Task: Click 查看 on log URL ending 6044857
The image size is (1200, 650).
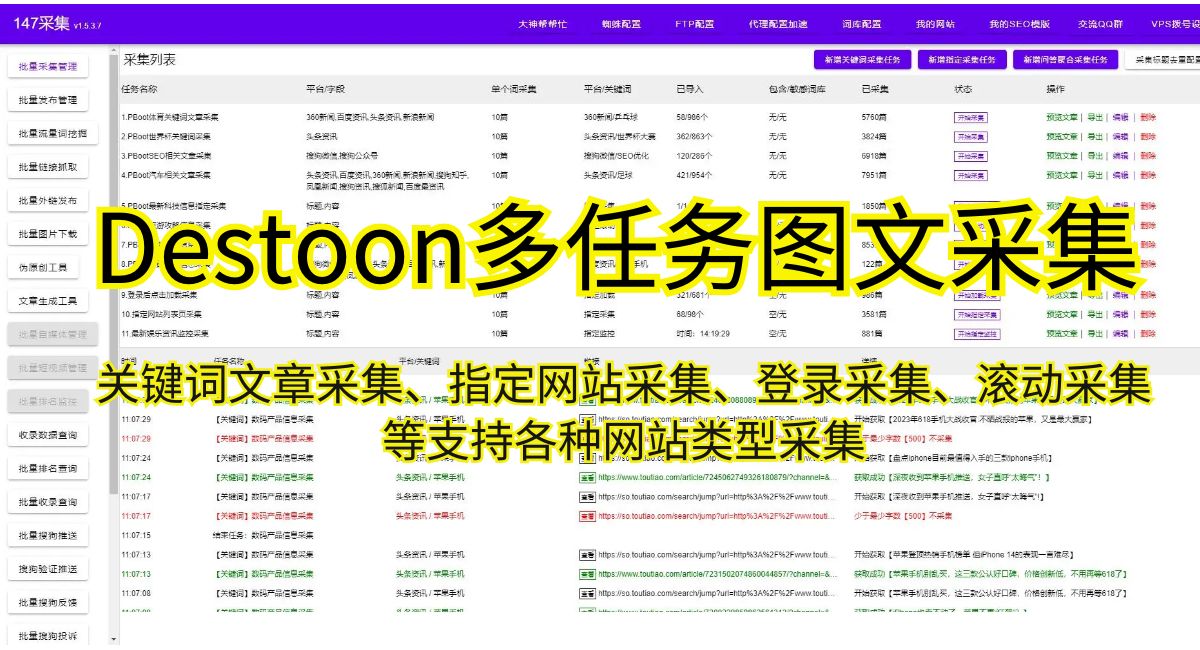Action: (x=587, y=574)
